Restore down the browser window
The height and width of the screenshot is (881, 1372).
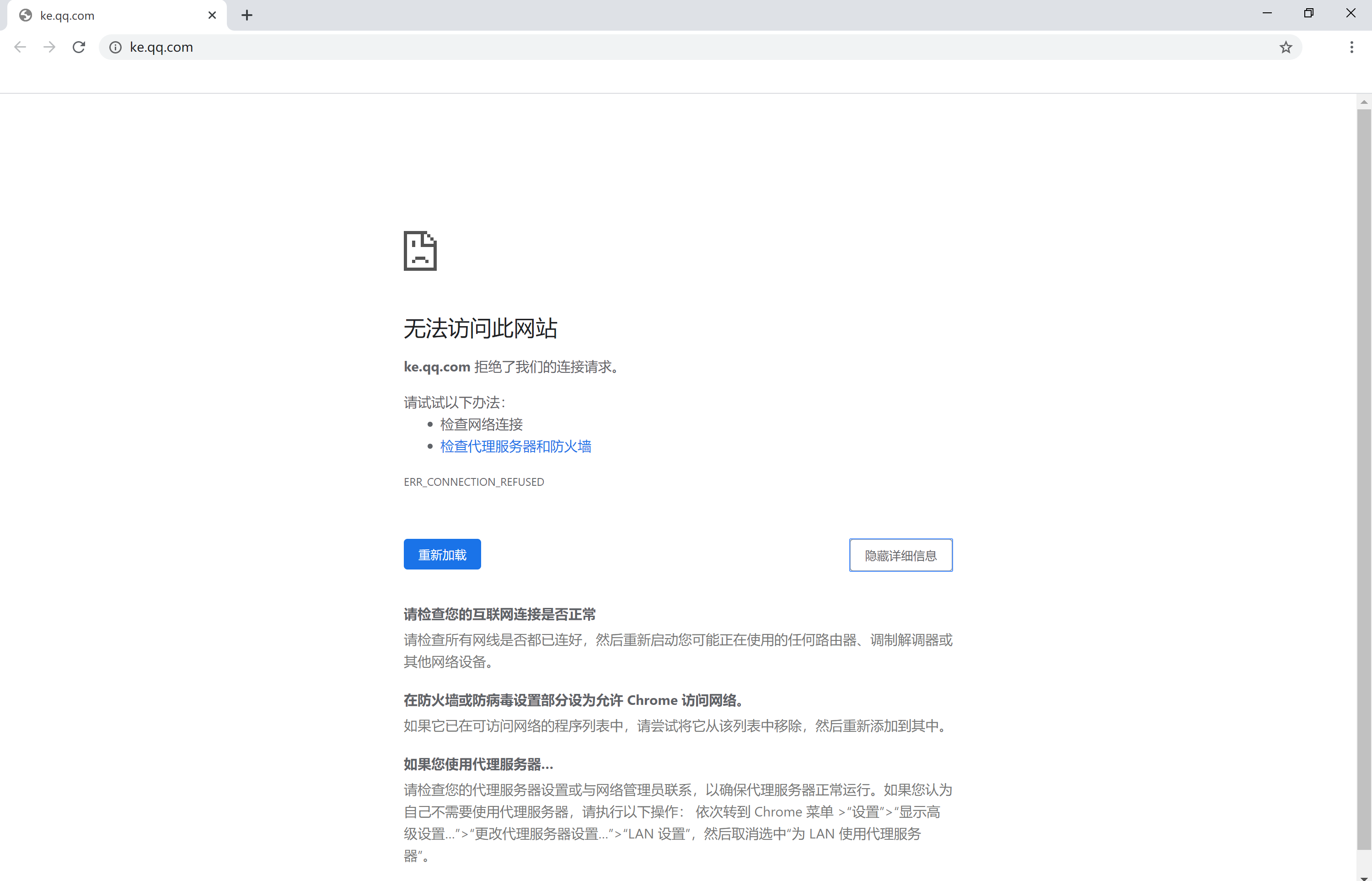click(1308, 13)
